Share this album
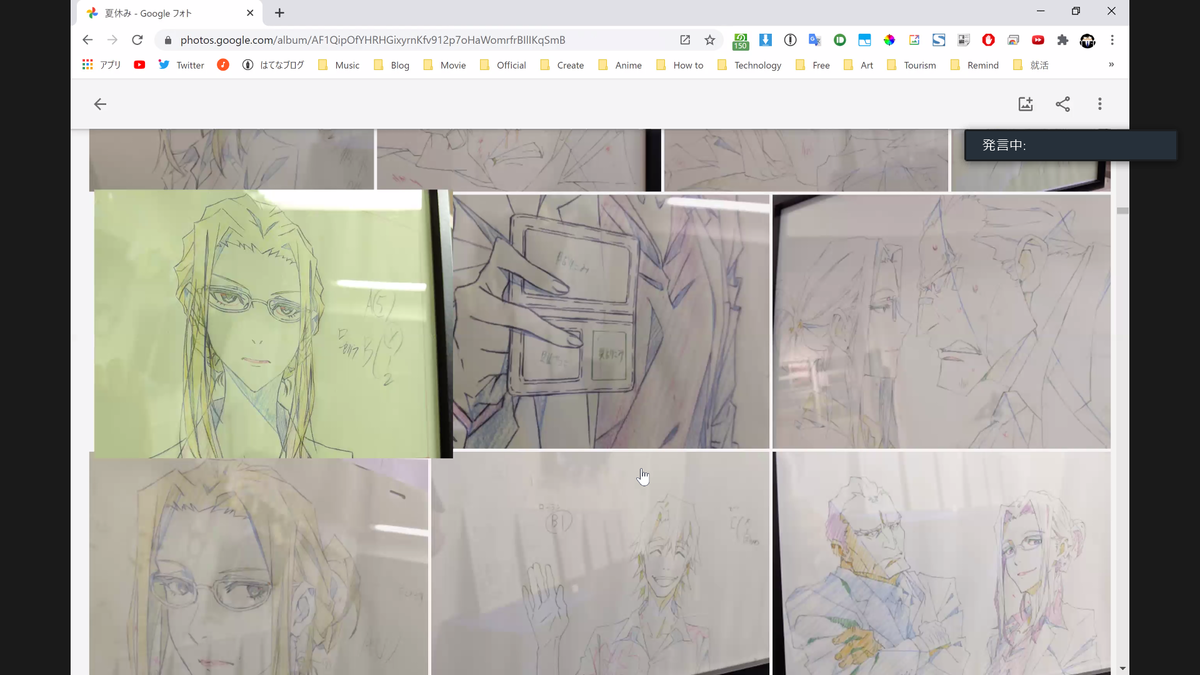This screenshot has height=675, width=1200. 1063,104
